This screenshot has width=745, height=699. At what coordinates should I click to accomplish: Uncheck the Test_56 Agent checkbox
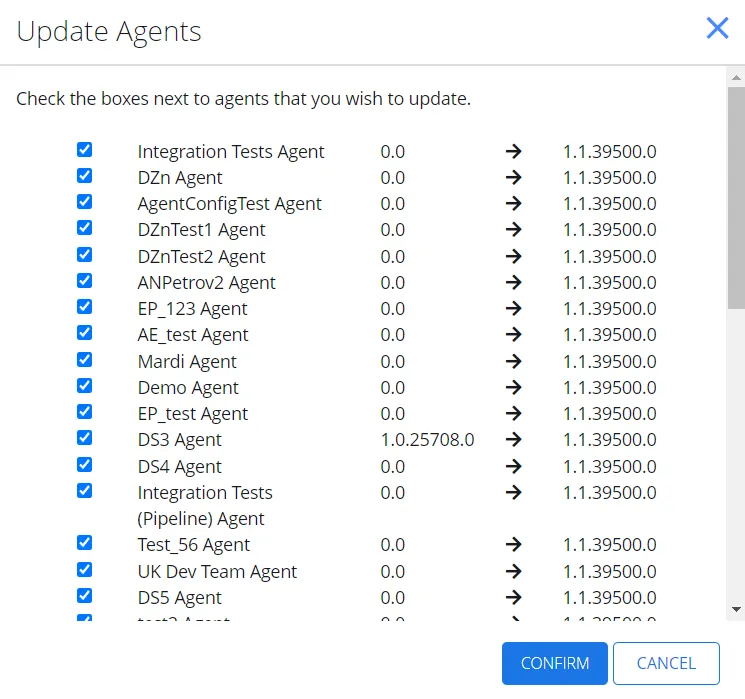pyautogui.click(x=85, y=543)
